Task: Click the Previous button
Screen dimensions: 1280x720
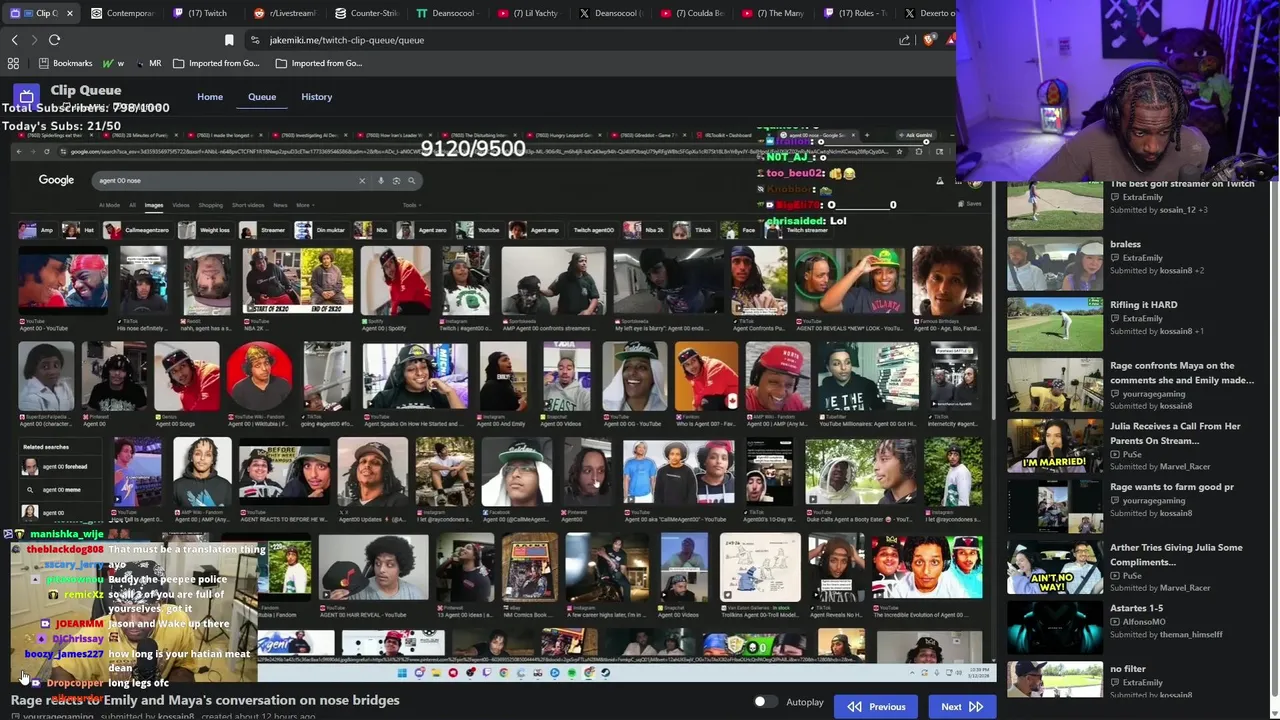Action: tap(877, 707)
